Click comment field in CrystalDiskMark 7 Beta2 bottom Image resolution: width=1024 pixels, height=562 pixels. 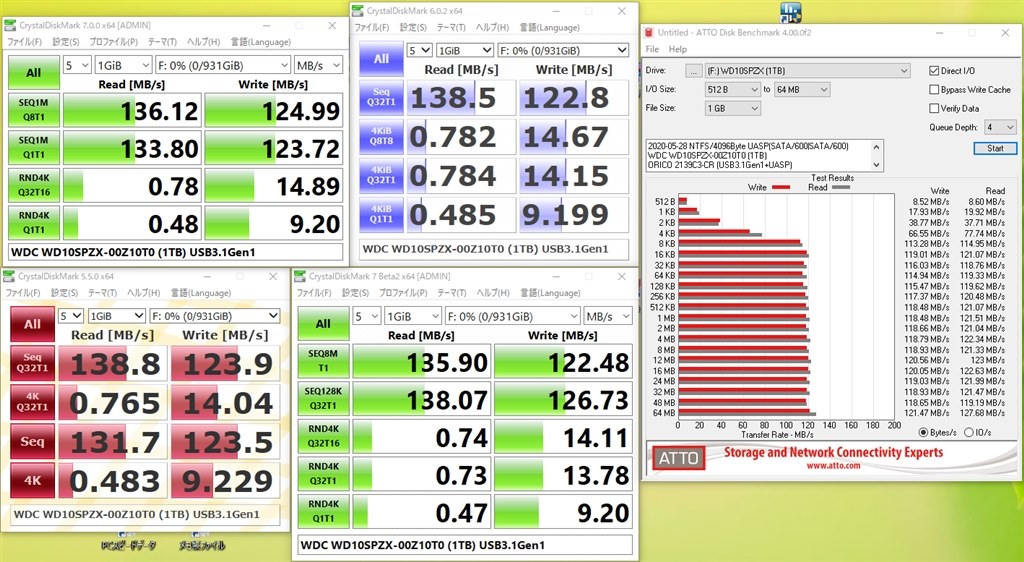tap(465, 545)
